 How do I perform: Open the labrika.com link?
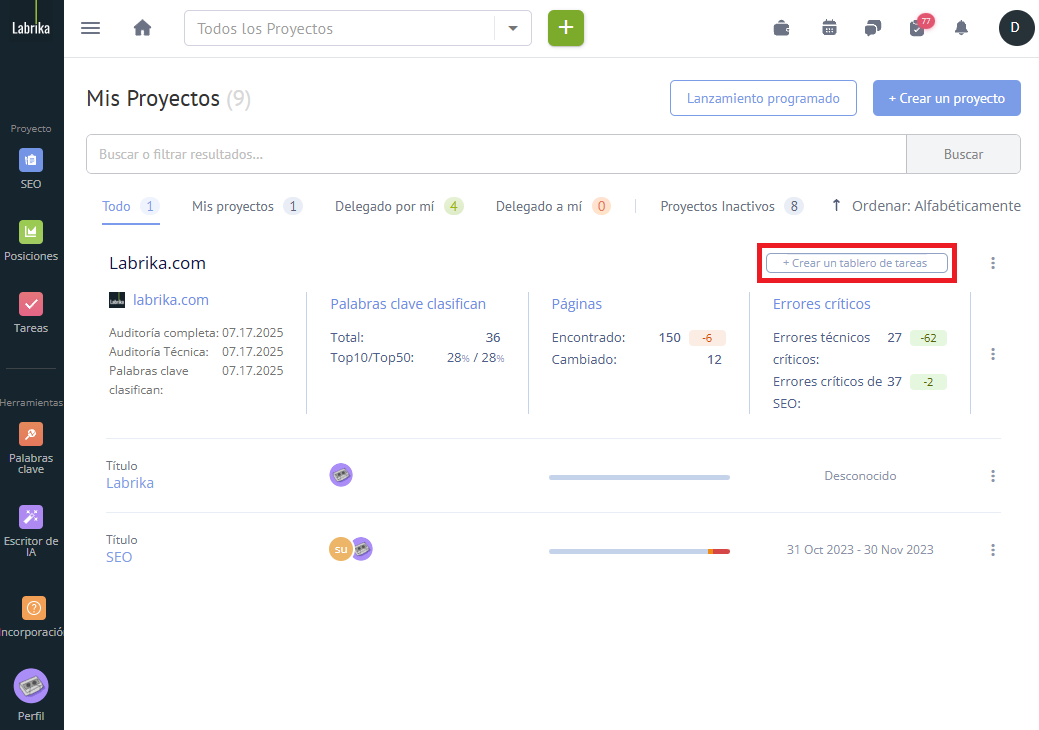click(171, 300)
